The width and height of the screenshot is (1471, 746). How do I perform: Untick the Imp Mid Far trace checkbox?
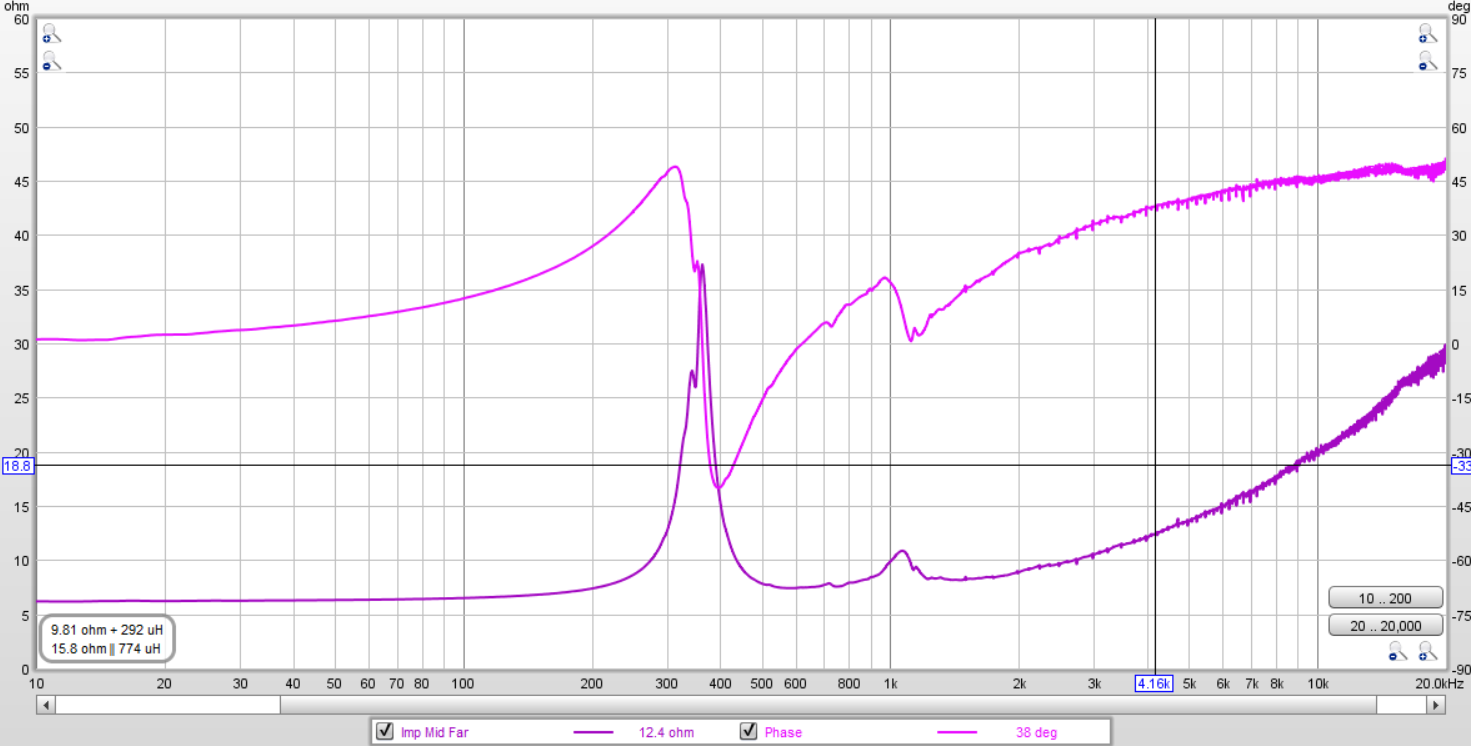[x=384, y=732]
